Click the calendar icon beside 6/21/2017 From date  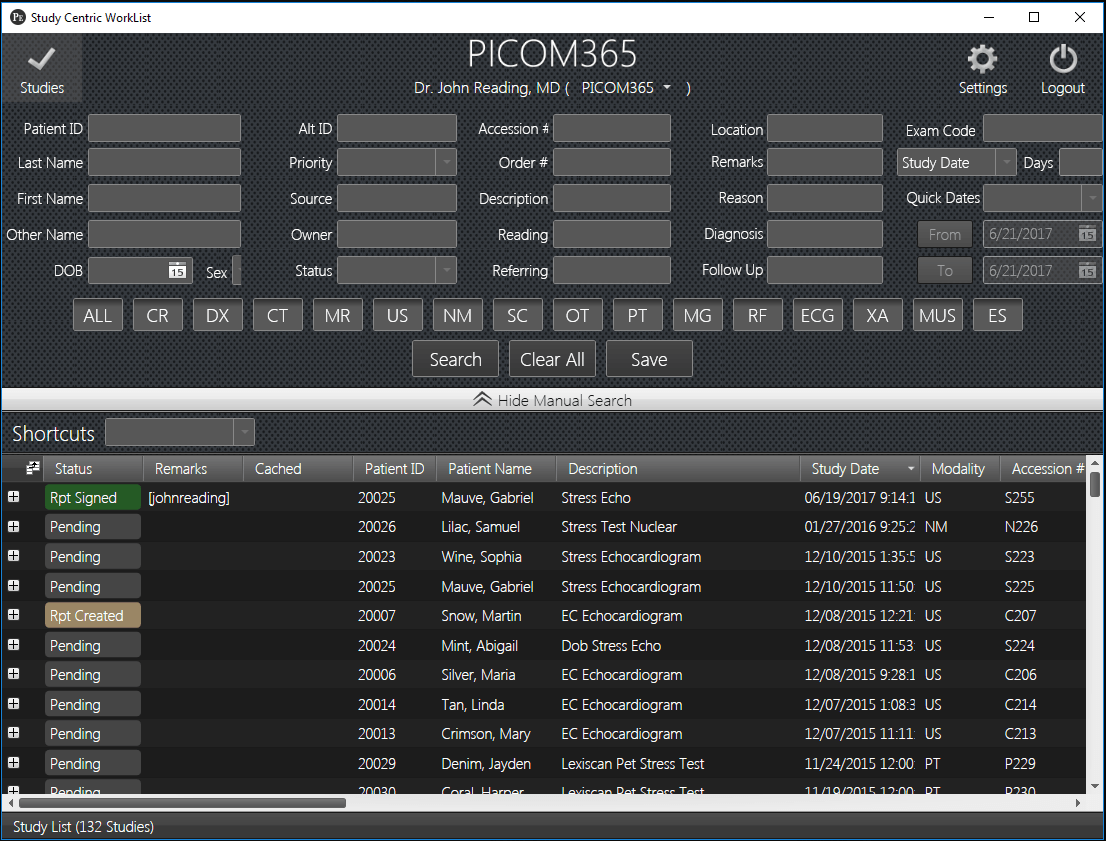(1088, 233)
